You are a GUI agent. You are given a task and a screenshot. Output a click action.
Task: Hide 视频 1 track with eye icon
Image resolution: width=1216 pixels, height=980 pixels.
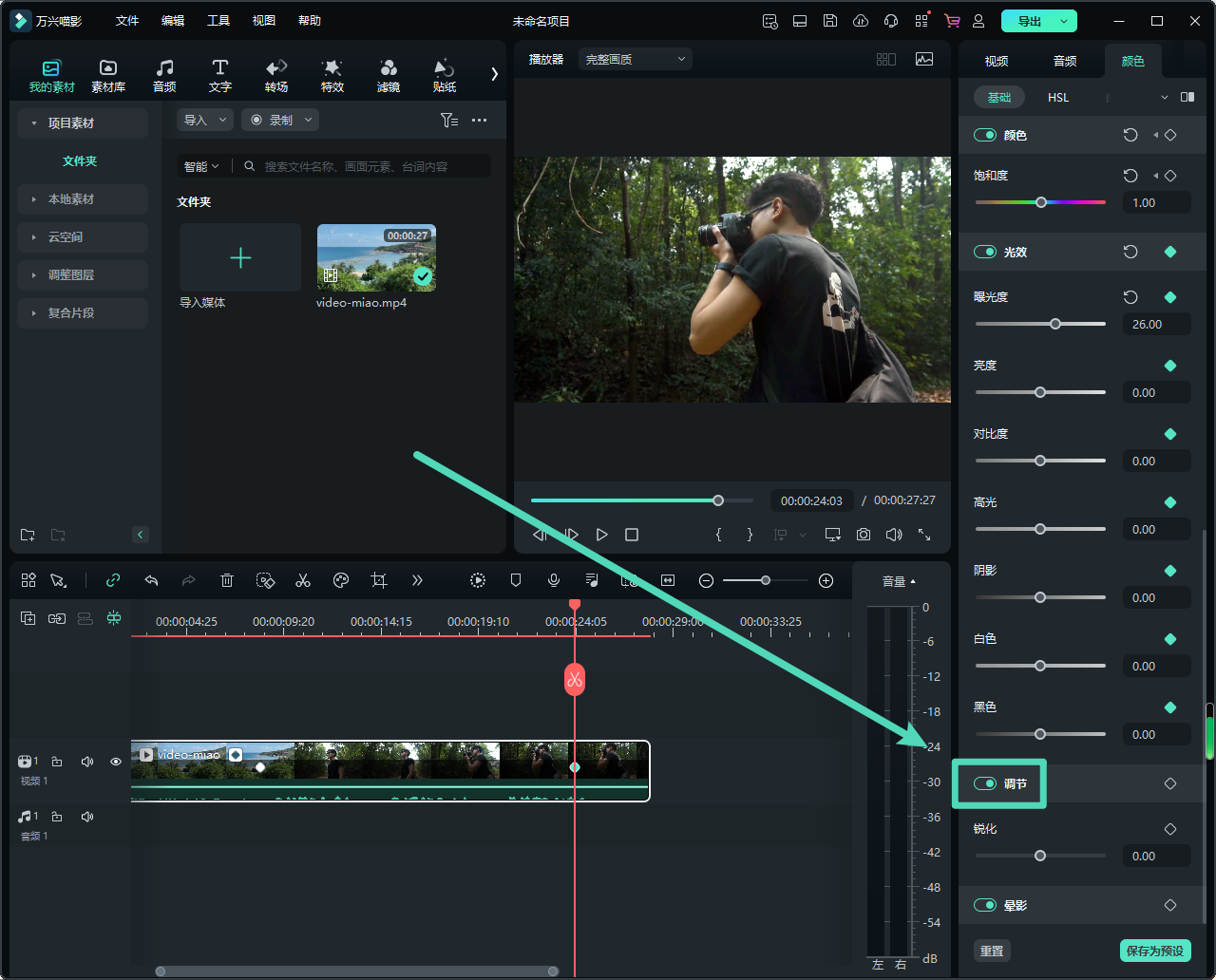116,762
